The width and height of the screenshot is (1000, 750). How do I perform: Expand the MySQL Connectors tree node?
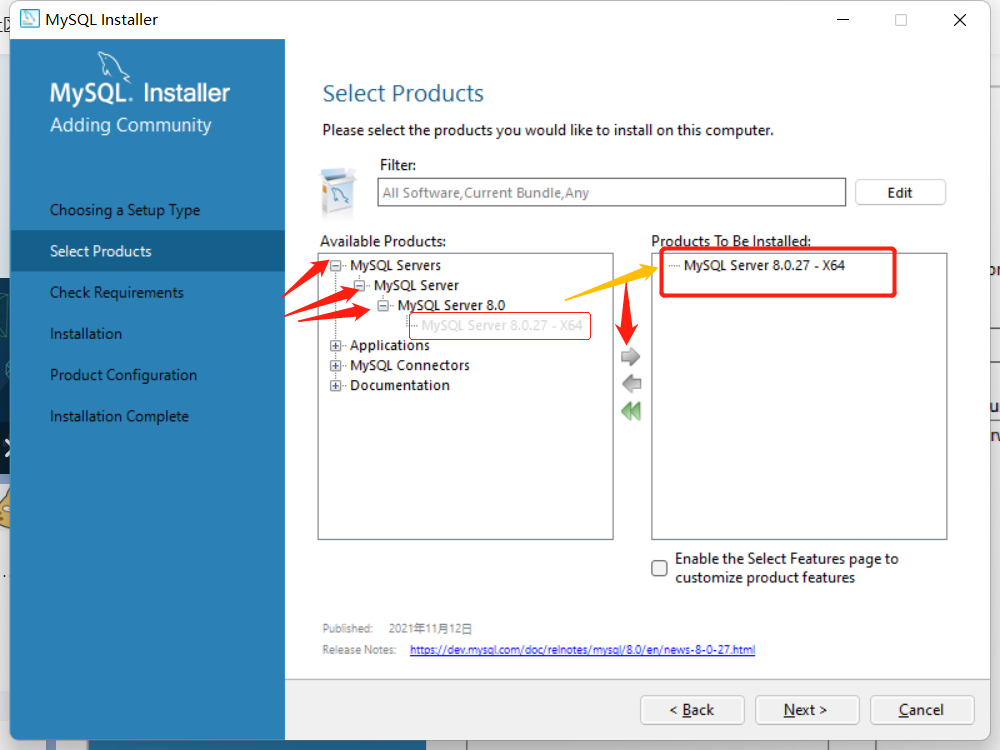coord(335,365)
